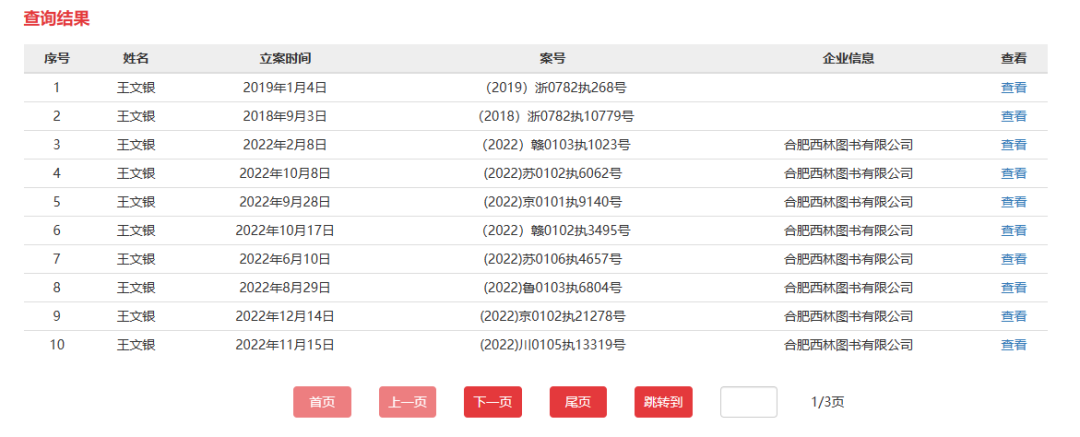Click the 上一页 previous page button
1080x437 pixels.
(x=407, y=402)
